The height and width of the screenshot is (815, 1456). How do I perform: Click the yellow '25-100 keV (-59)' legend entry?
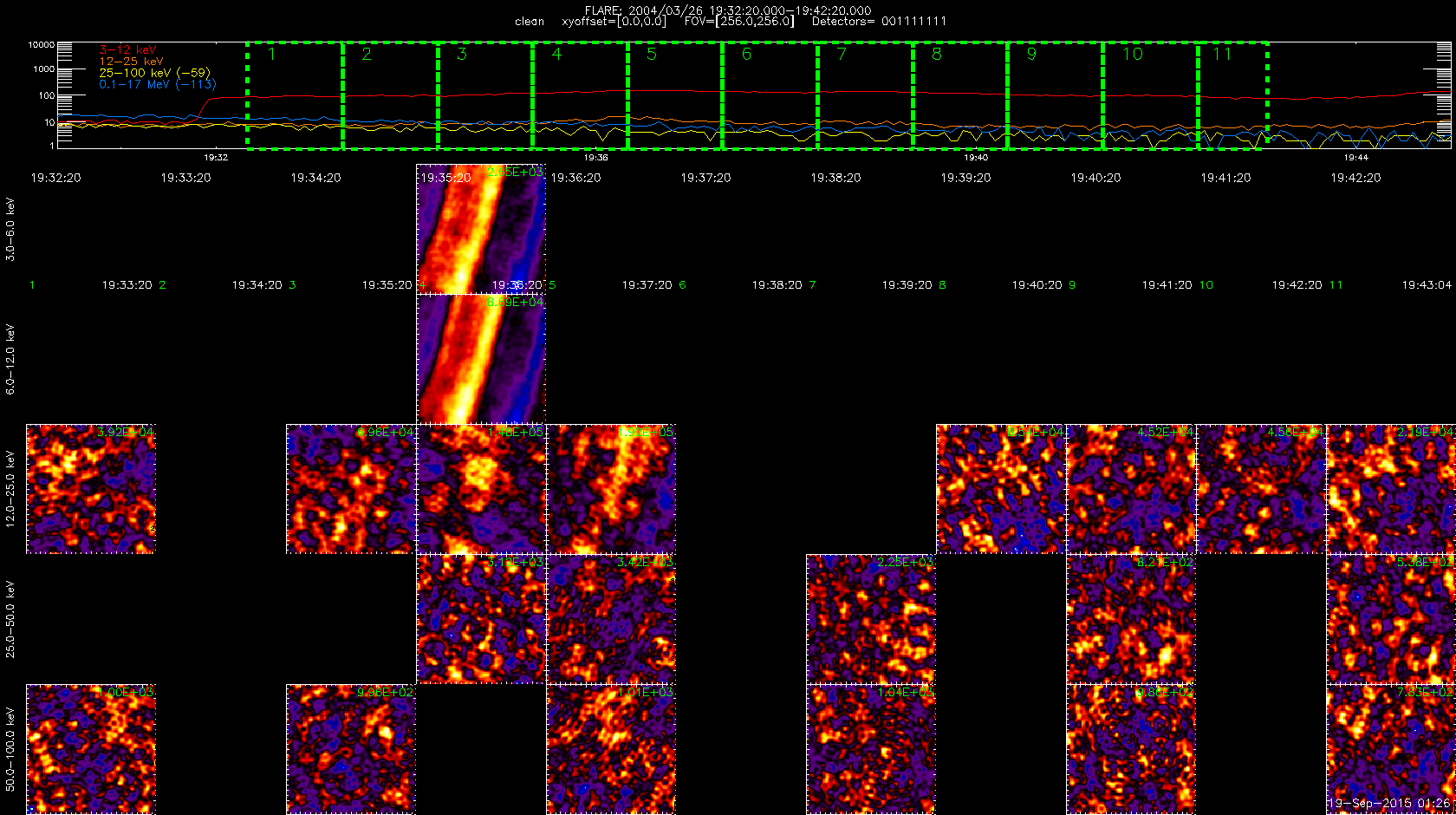(154, 73)
